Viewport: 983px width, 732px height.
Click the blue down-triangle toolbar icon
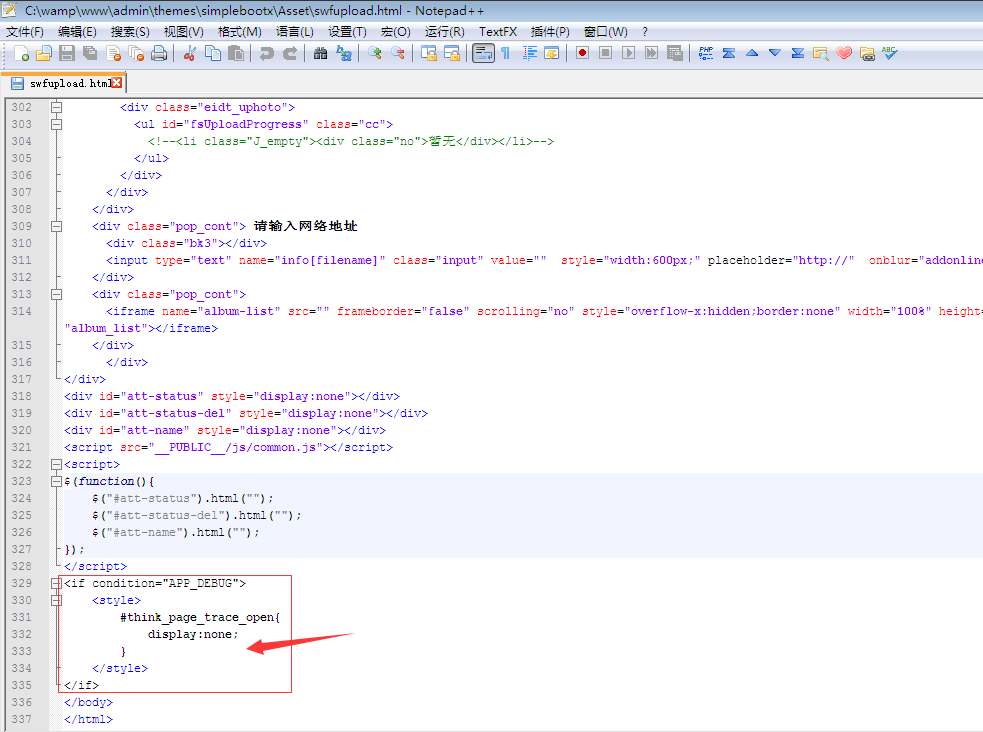tap(775, 53)
